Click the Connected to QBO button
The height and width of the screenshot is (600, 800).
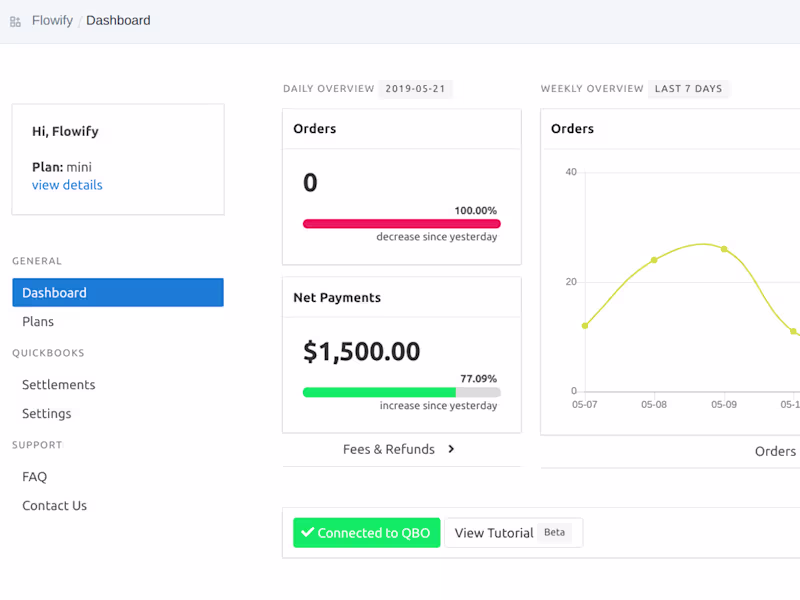coord(366,533)
